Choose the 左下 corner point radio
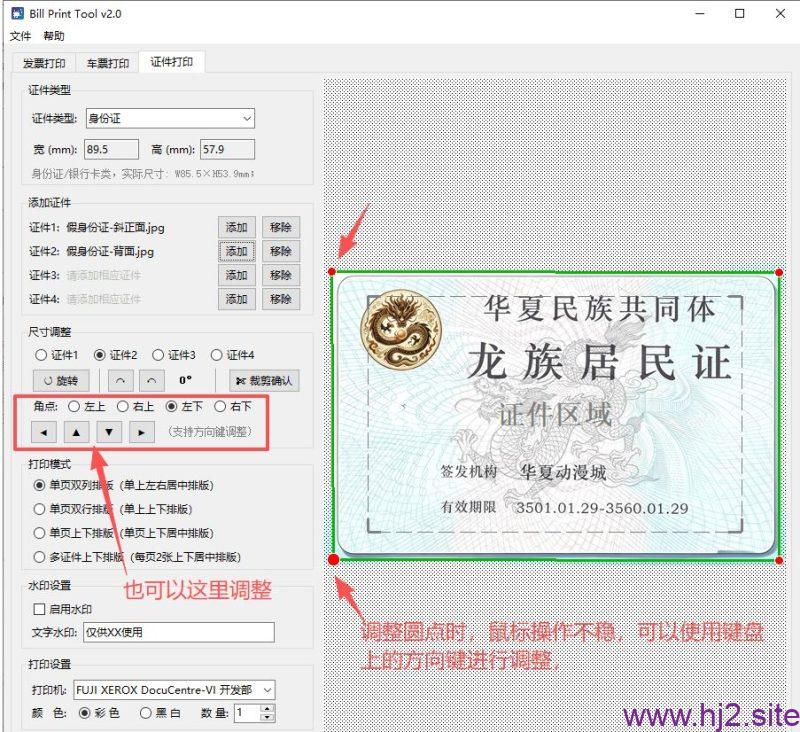This screenshot has width=800, height=732. [171, 407]
